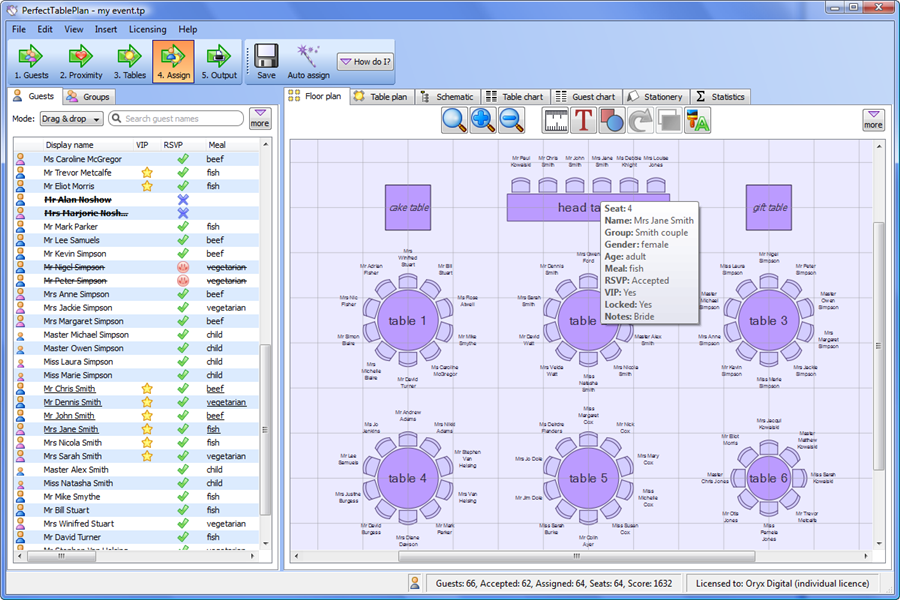Select table 6 on the floor plan
The image size is (900, 600).
(768, 478)
